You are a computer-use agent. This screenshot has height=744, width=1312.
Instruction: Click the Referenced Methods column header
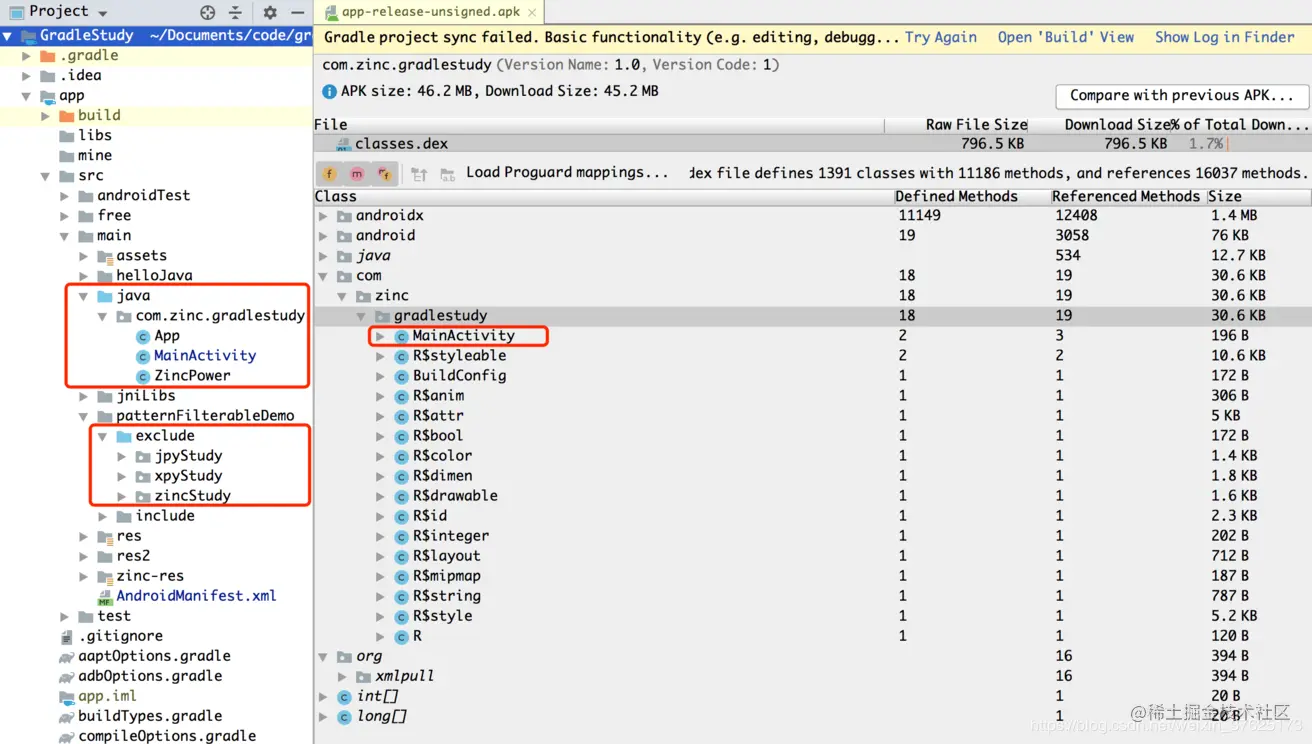(x=1126, y=196)
